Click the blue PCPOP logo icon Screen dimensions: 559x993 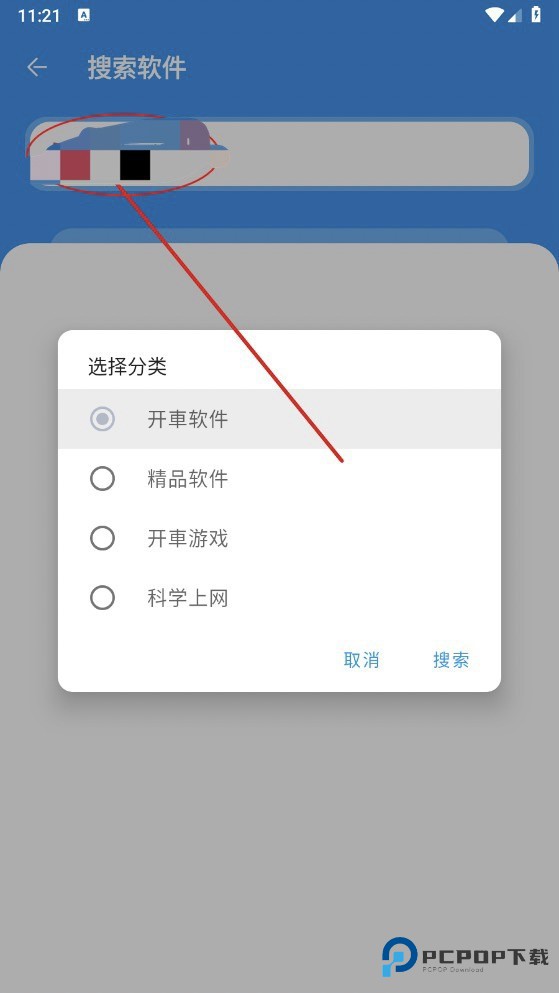click(x=399, y=956)
